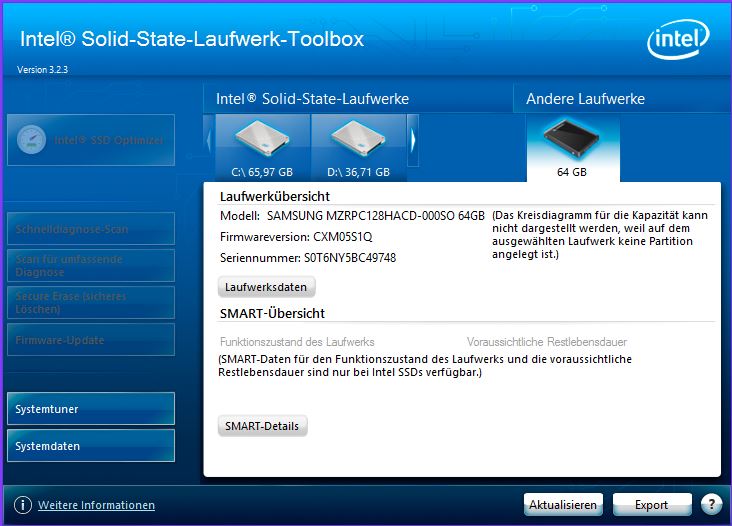Image resolution: width=732 pixels, height=526 pixels.
Task: Click the Andere Laufwerke header
Action: tap(585, 98)
